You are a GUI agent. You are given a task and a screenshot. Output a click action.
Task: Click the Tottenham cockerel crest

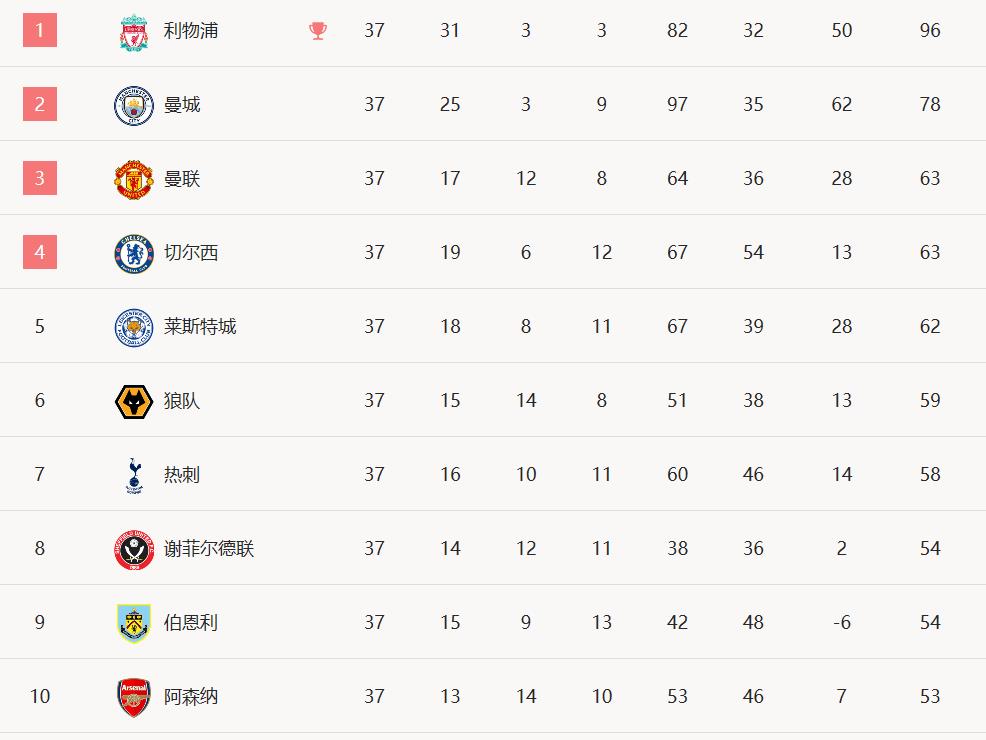pos(134,475)
